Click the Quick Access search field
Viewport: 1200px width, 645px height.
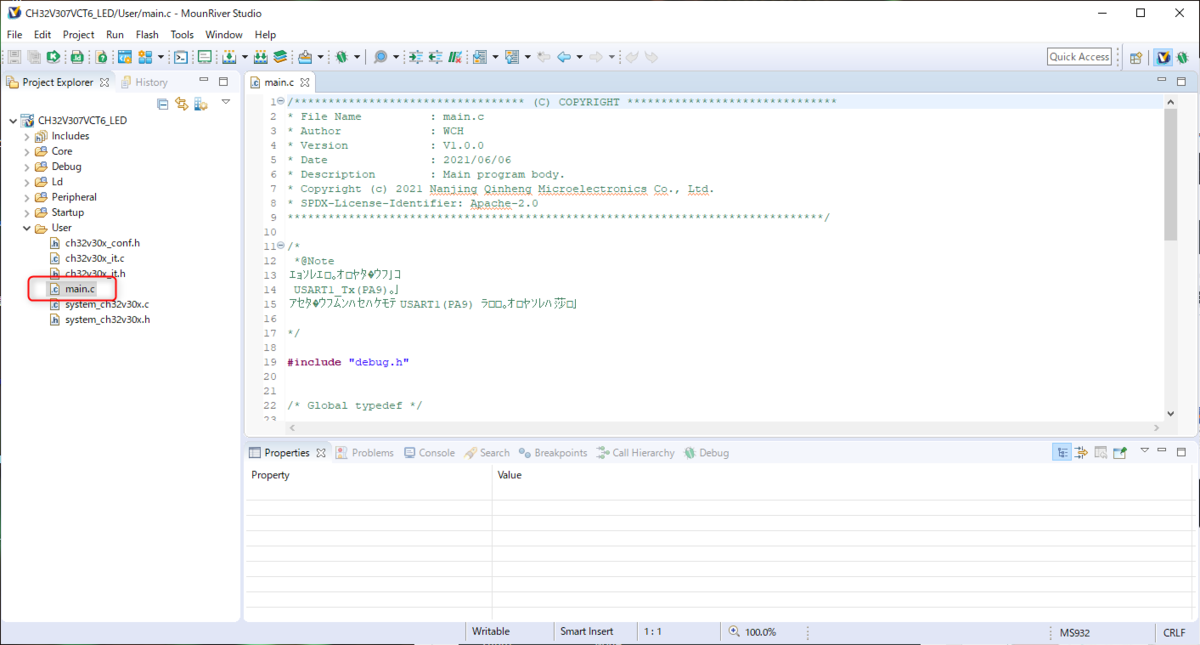(x=1080, y=57)
